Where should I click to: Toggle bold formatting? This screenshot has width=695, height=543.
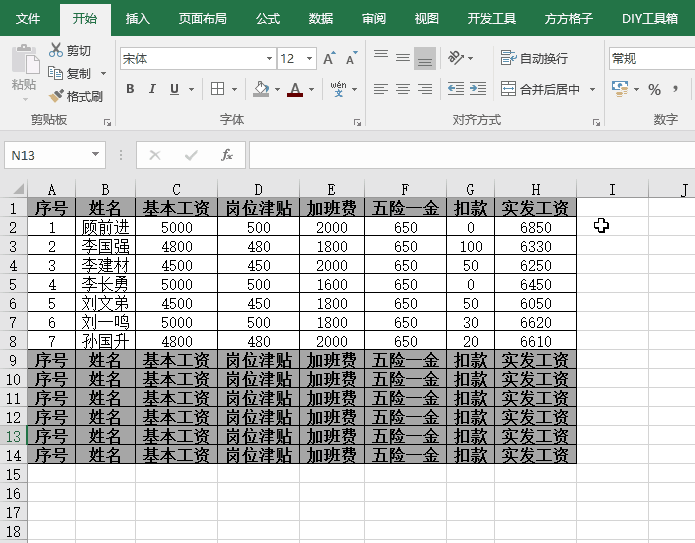(130, 89)
